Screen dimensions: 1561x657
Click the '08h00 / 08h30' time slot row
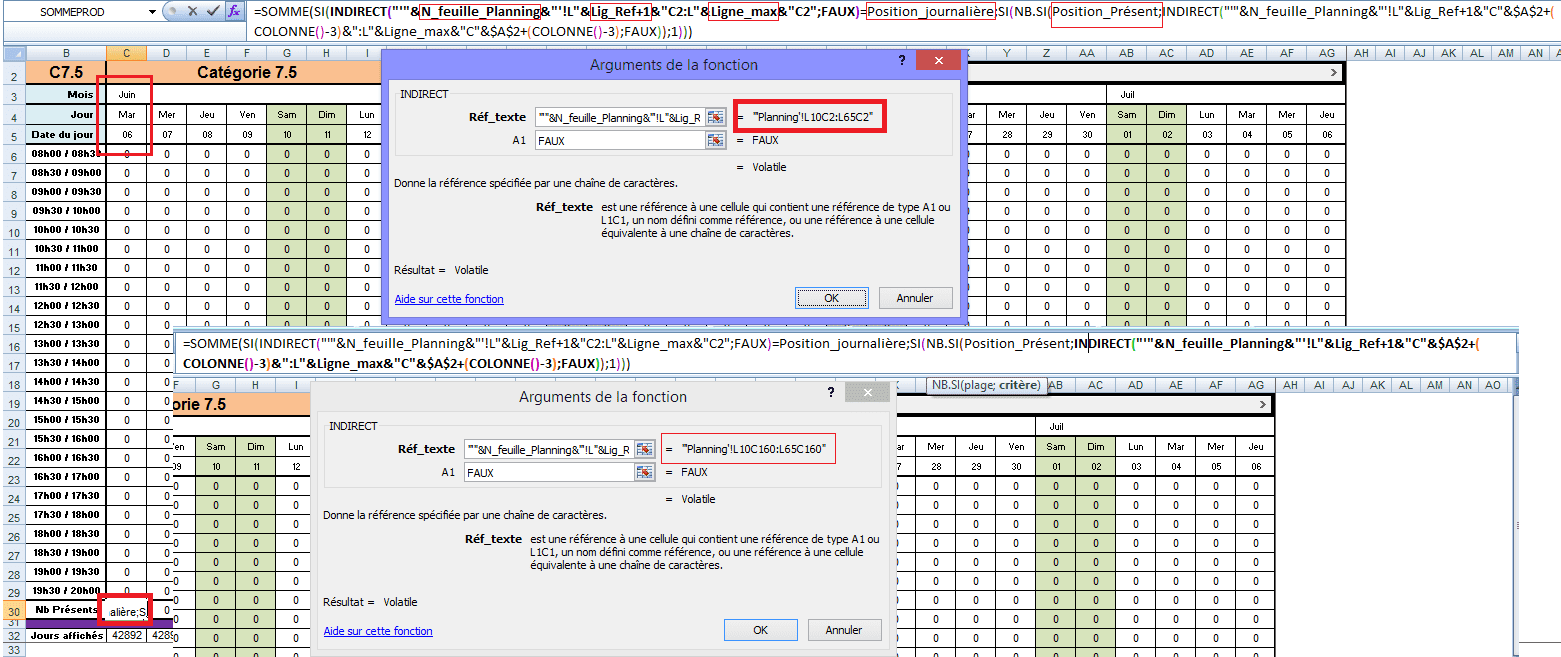66,154
